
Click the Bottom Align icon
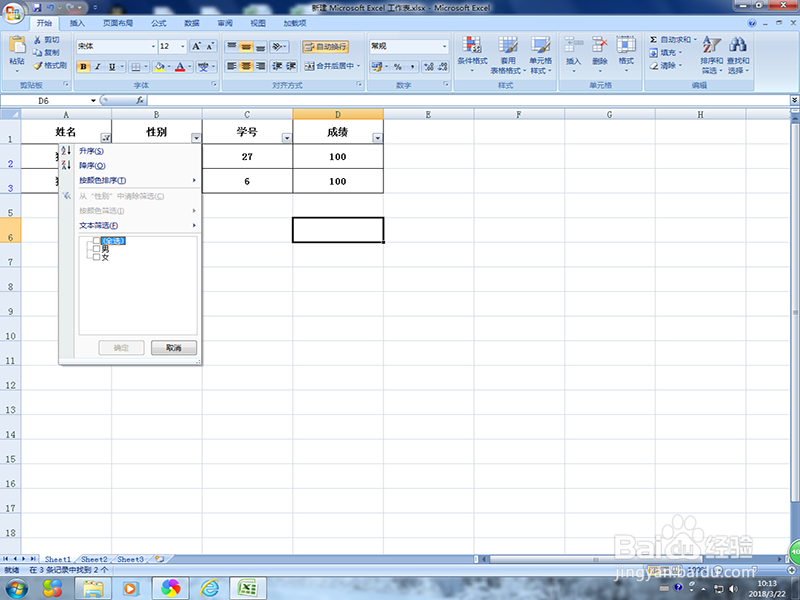[x=260, y=46]
